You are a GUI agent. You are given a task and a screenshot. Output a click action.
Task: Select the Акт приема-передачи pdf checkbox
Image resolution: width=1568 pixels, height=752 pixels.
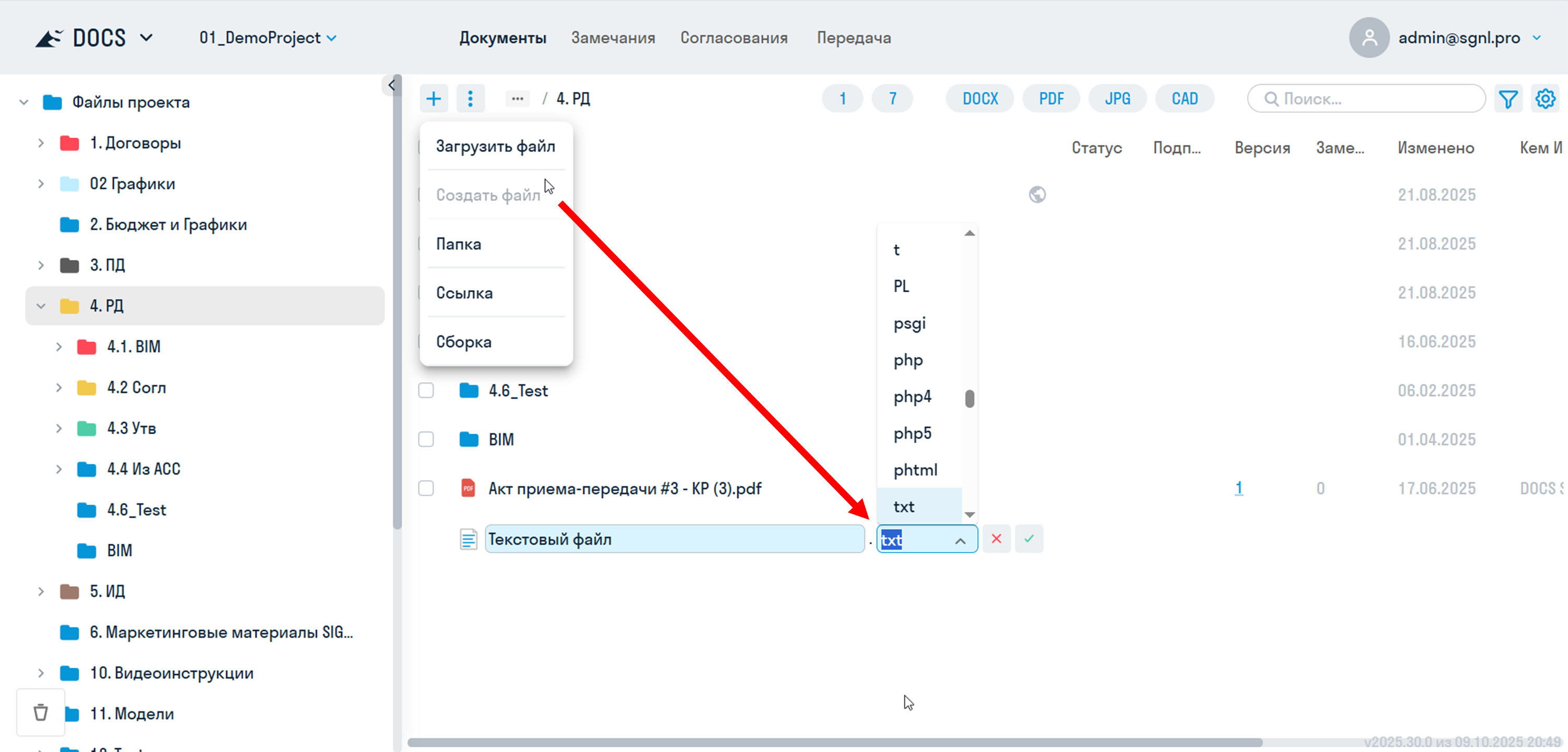426,488
